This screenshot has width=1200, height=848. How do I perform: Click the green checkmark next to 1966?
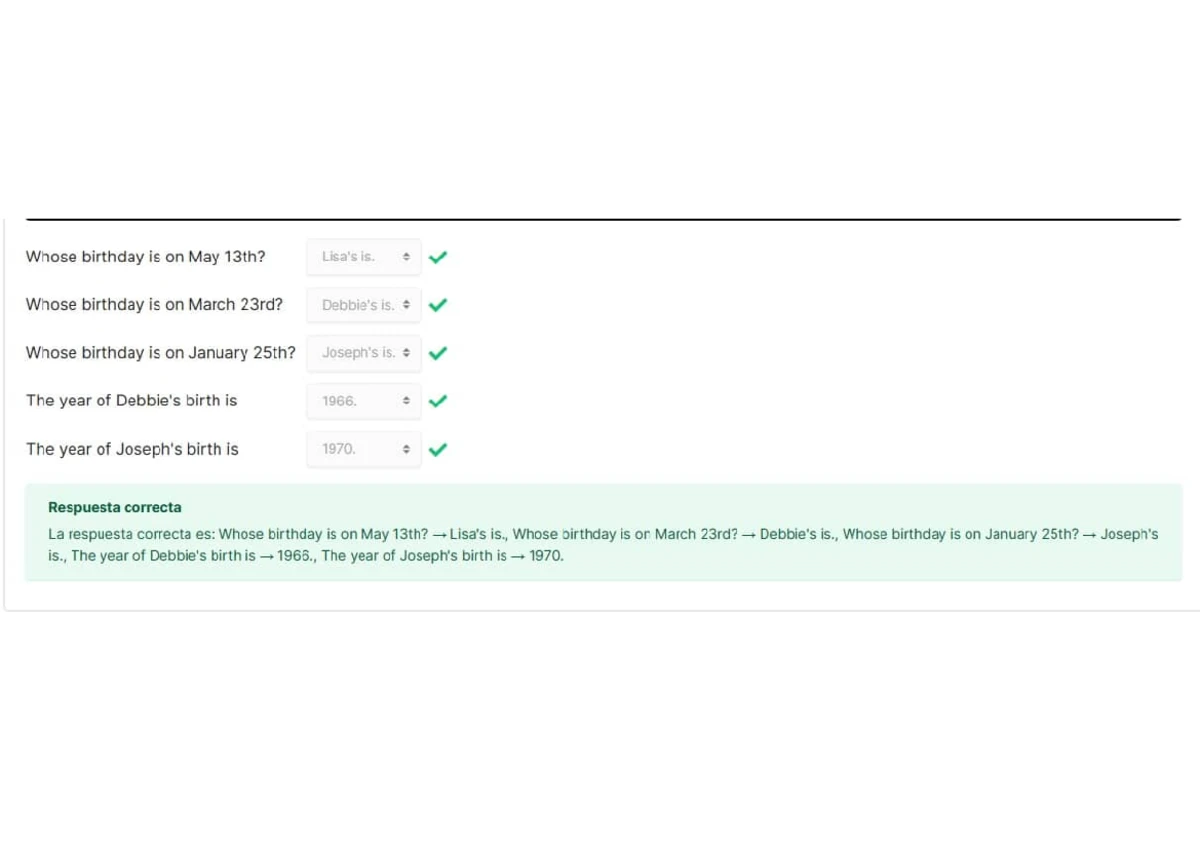[437, 401]
